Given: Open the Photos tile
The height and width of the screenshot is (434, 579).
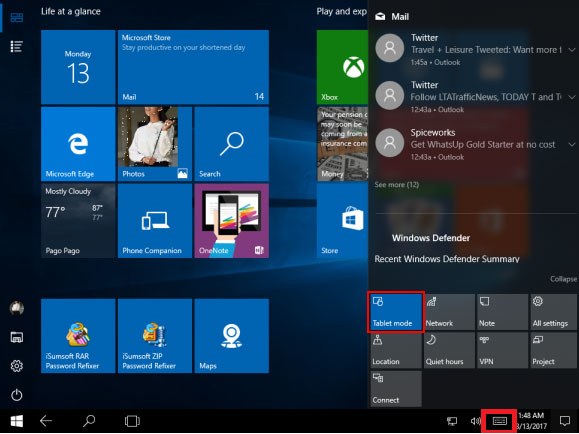Looking at the screenshot, I should pos(155,144).
